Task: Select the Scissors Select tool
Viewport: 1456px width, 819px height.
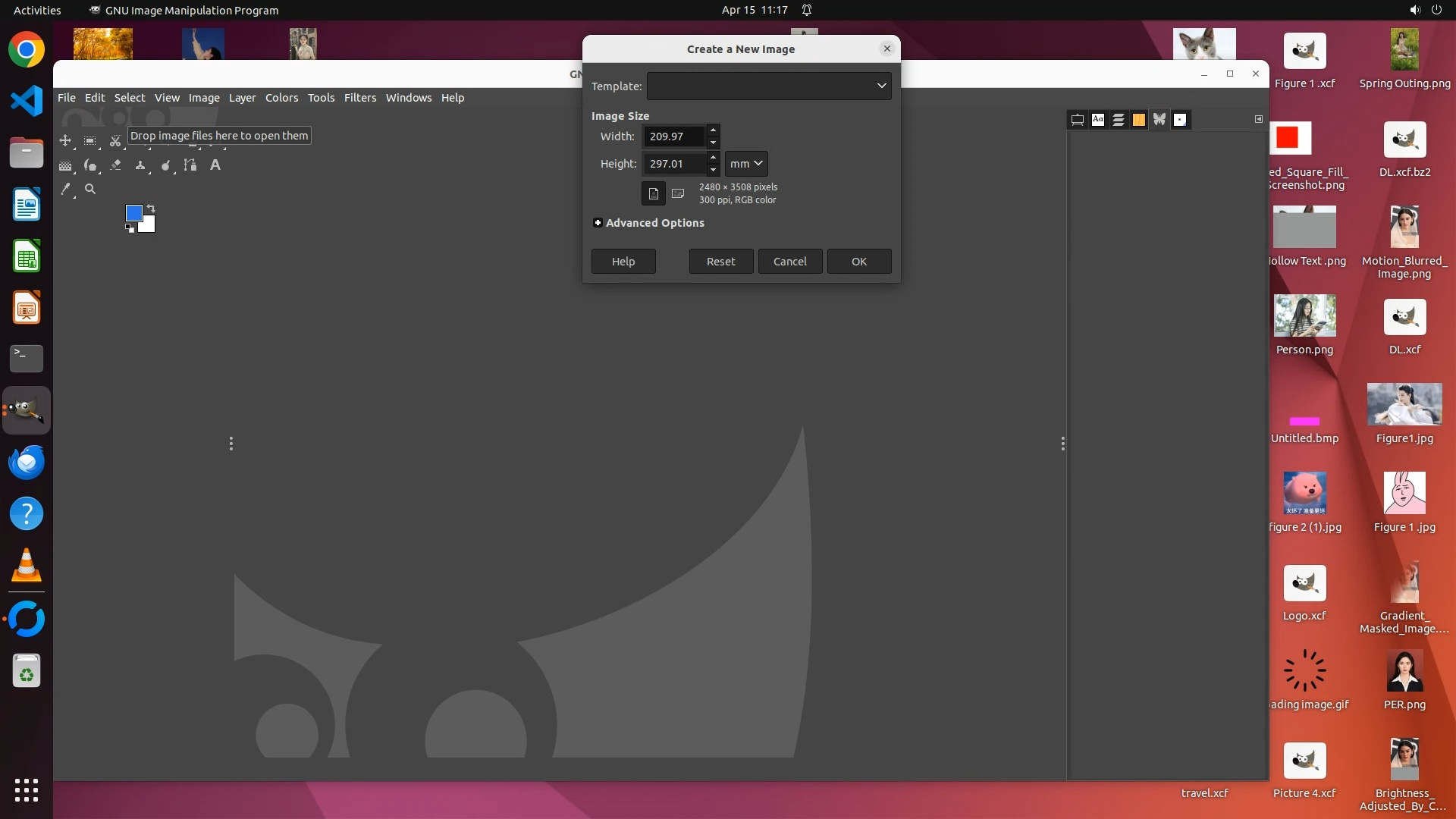Action: tap(115, 141)
